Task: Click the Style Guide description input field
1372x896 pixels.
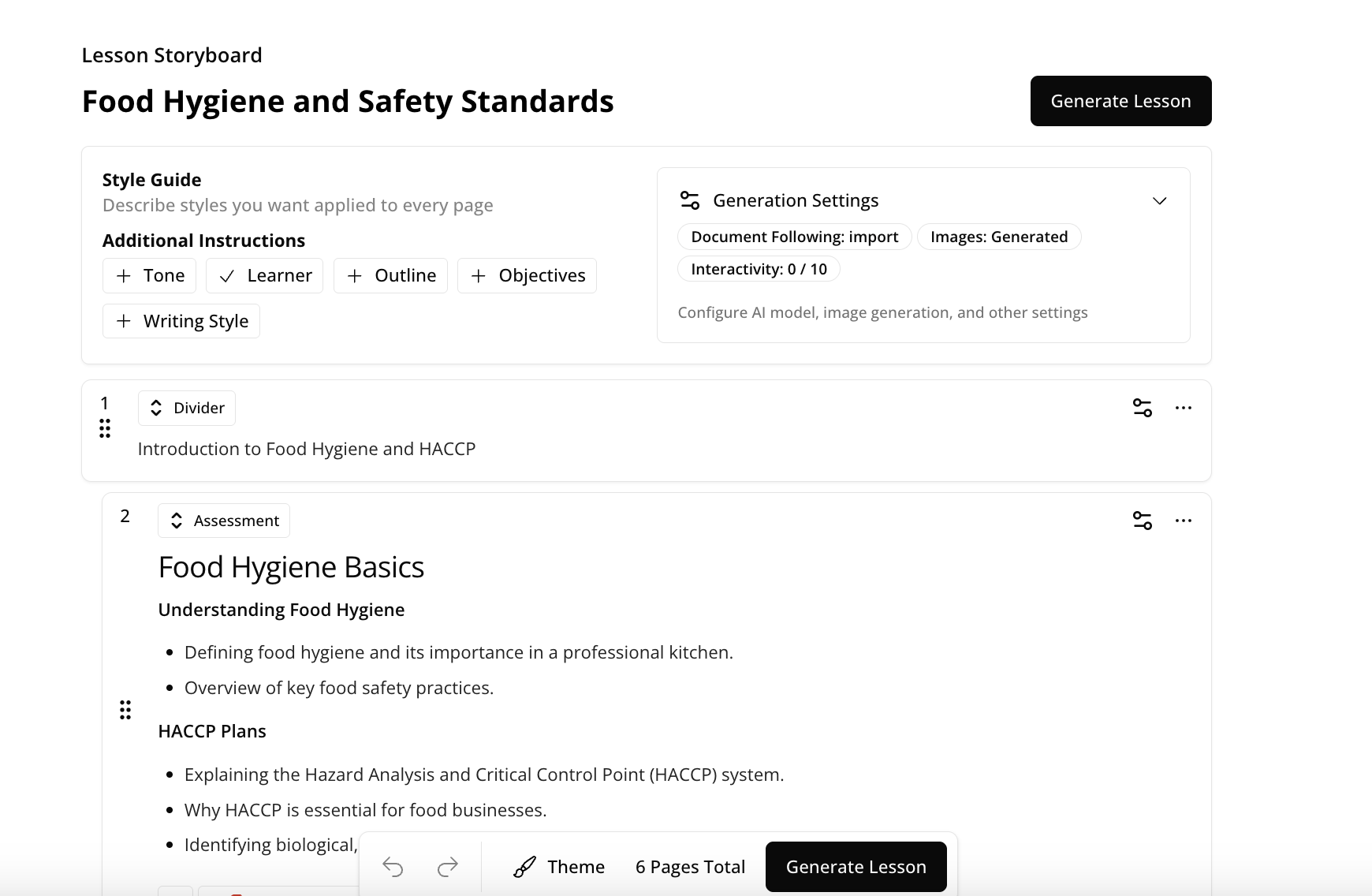Action: point(298,205)
